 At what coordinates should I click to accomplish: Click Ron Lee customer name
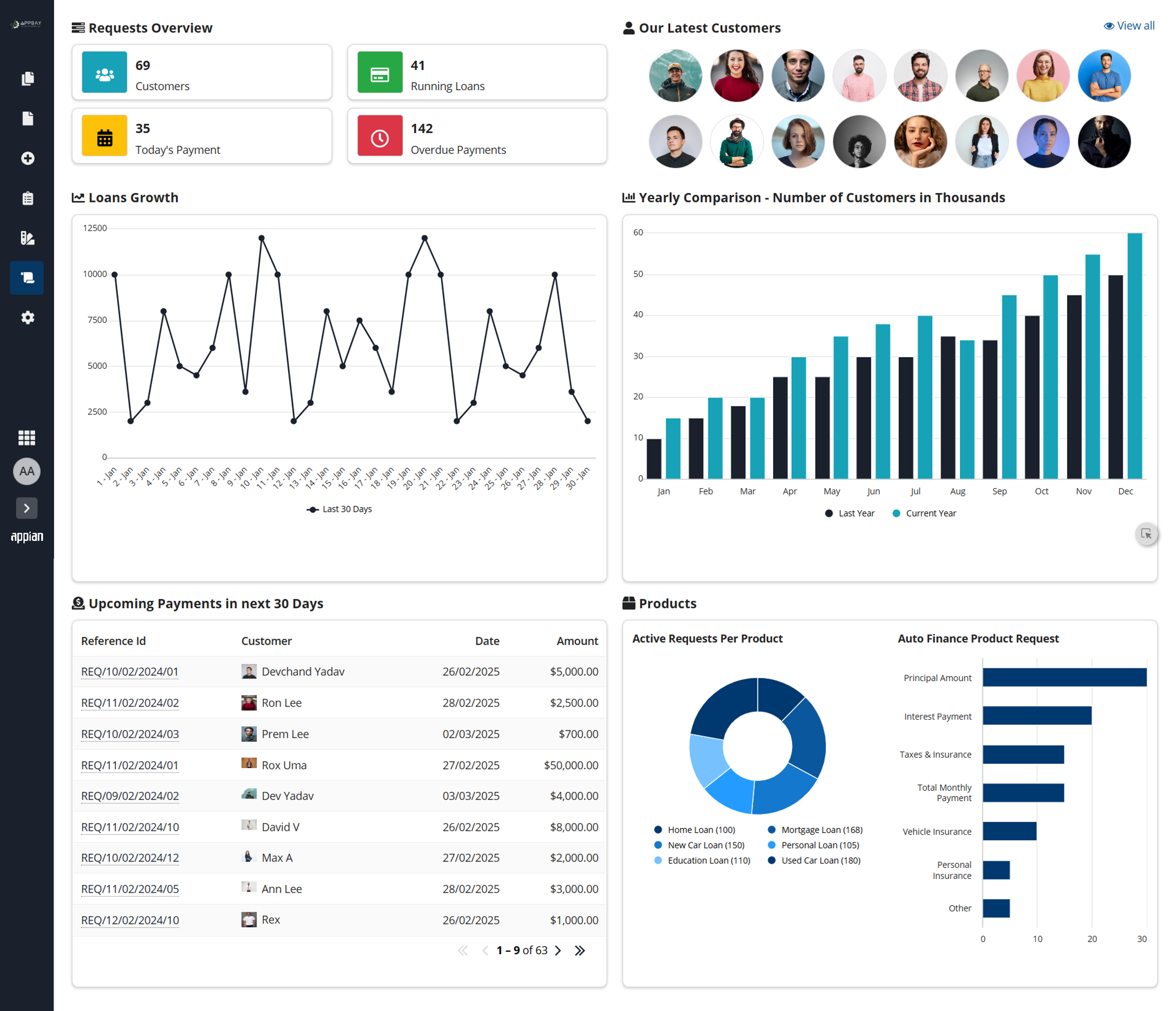tap(281, 702)
